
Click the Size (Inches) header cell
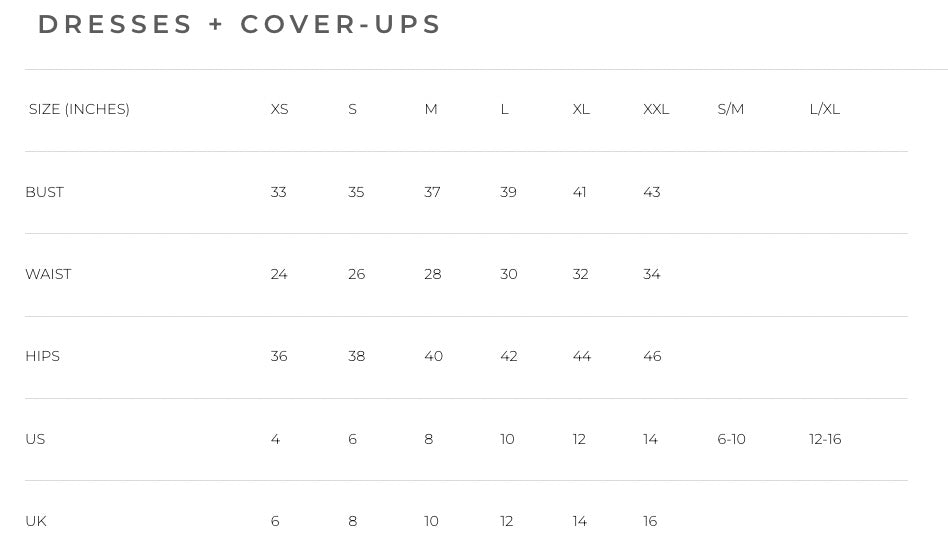point(79,109)
